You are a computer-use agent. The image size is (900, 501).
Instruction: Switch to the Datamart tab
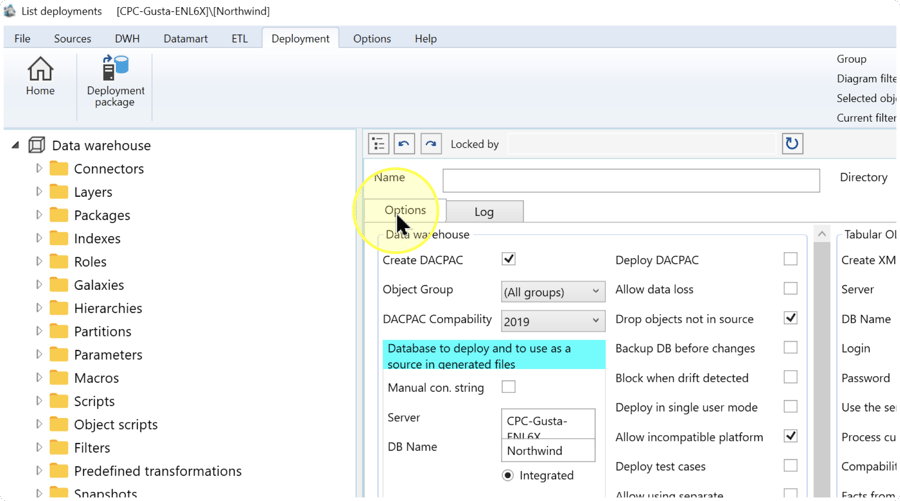click(x=185, y=38)
